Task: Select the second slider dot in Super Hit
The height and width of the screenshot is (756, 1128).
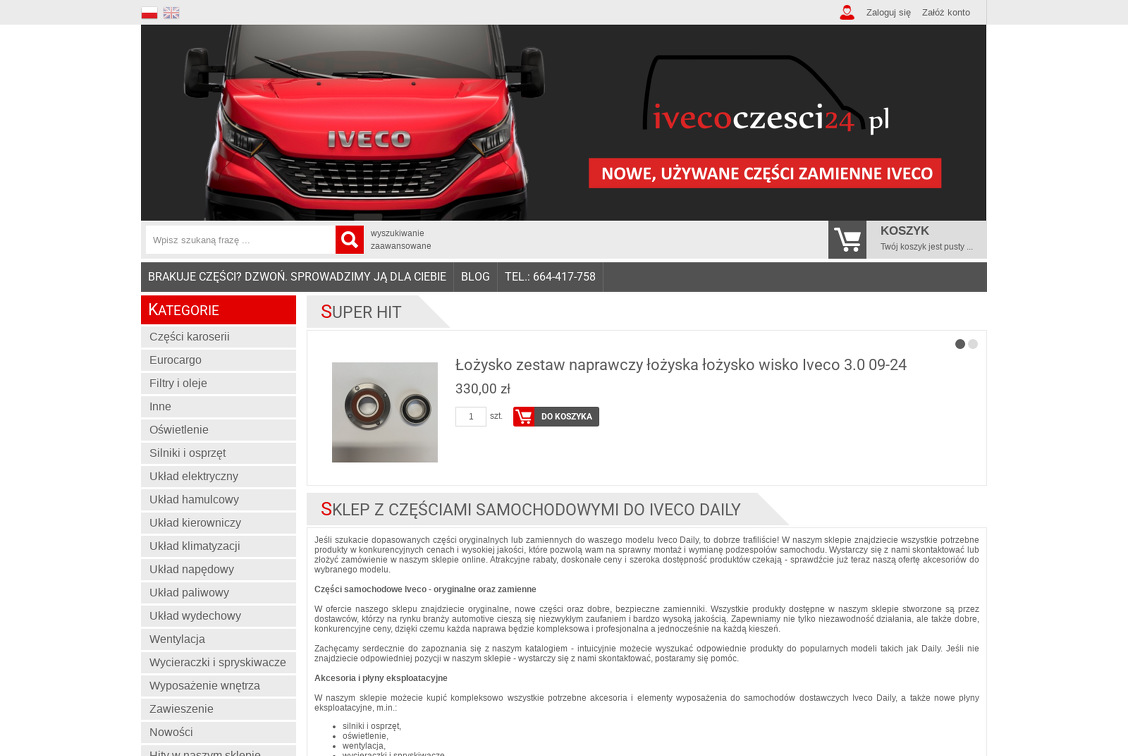Action: point(973,344)
